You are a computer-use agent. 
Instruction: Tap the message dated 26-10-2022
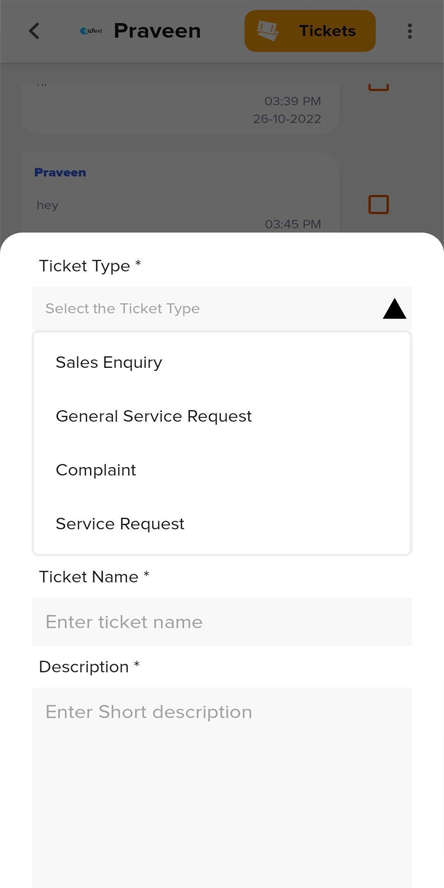[x=180, y=108]
